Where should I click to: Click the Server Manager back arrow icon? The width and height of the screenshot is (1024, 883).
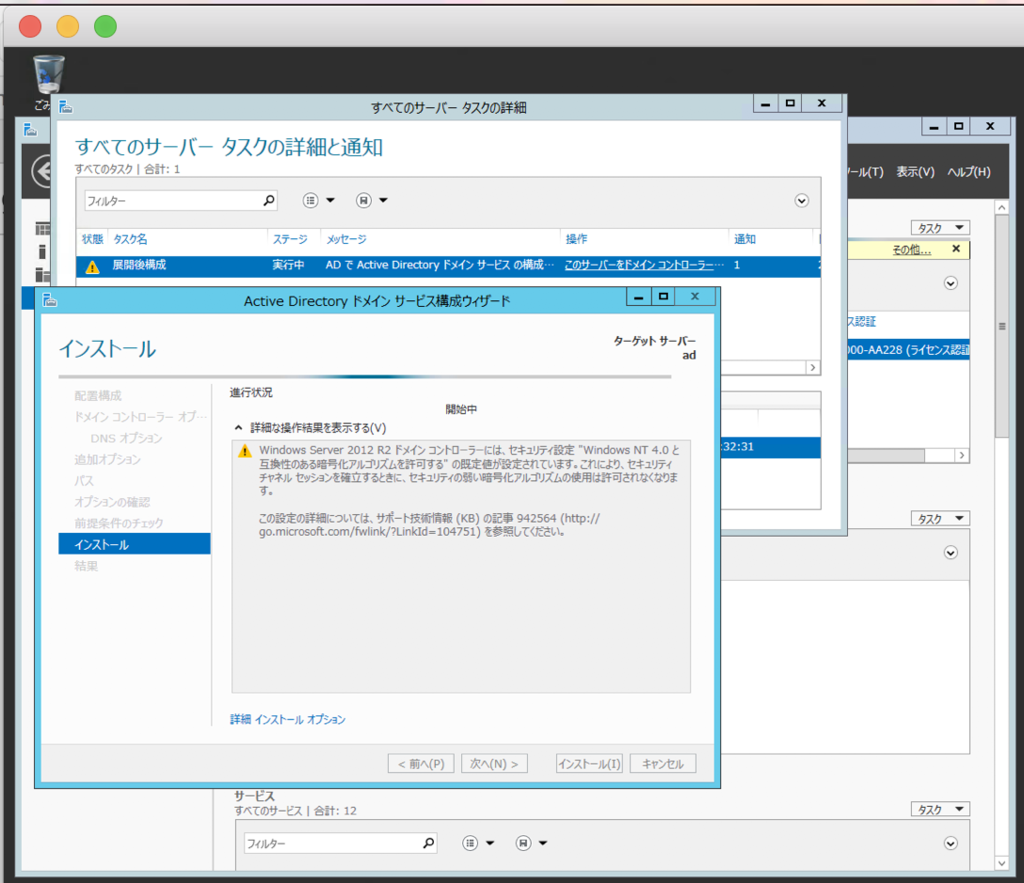point(42,172)
